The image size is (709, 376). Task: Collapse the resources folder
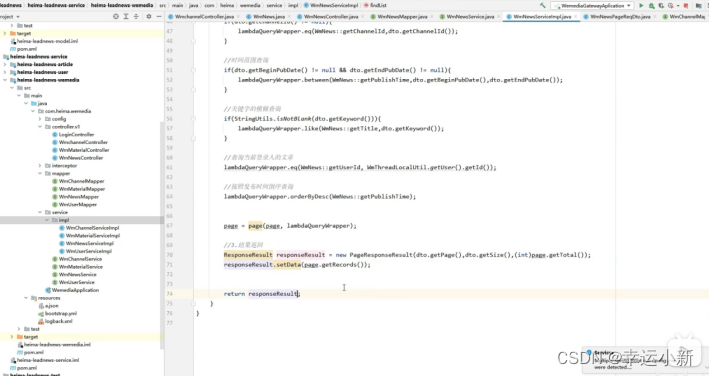click(26, 298)
